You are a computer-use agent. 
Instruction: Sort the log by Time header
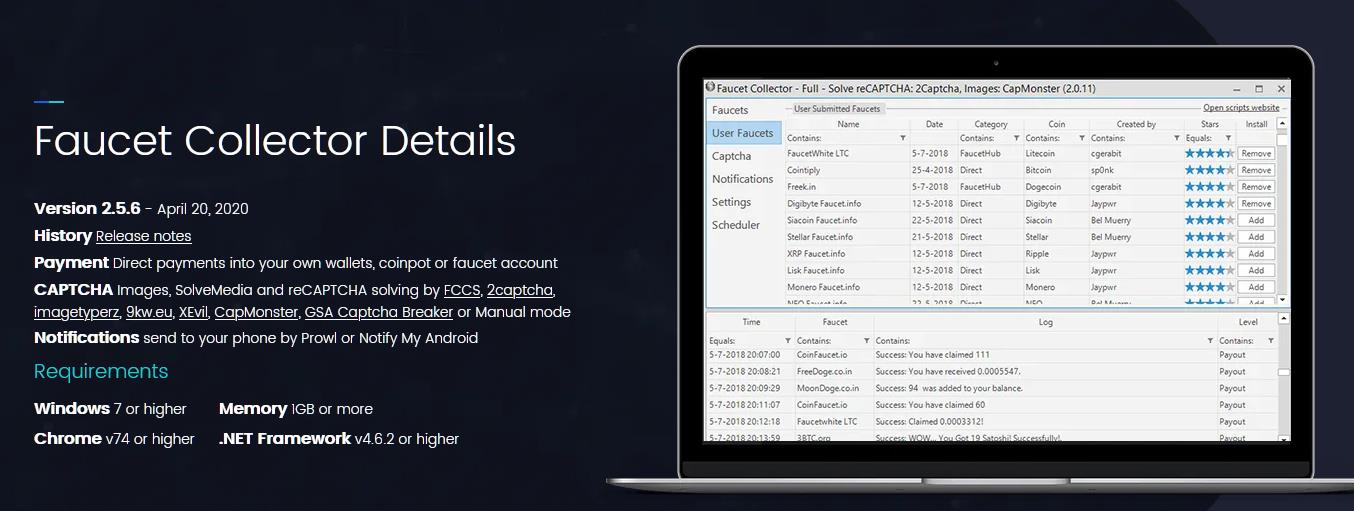tap(751, 322)
